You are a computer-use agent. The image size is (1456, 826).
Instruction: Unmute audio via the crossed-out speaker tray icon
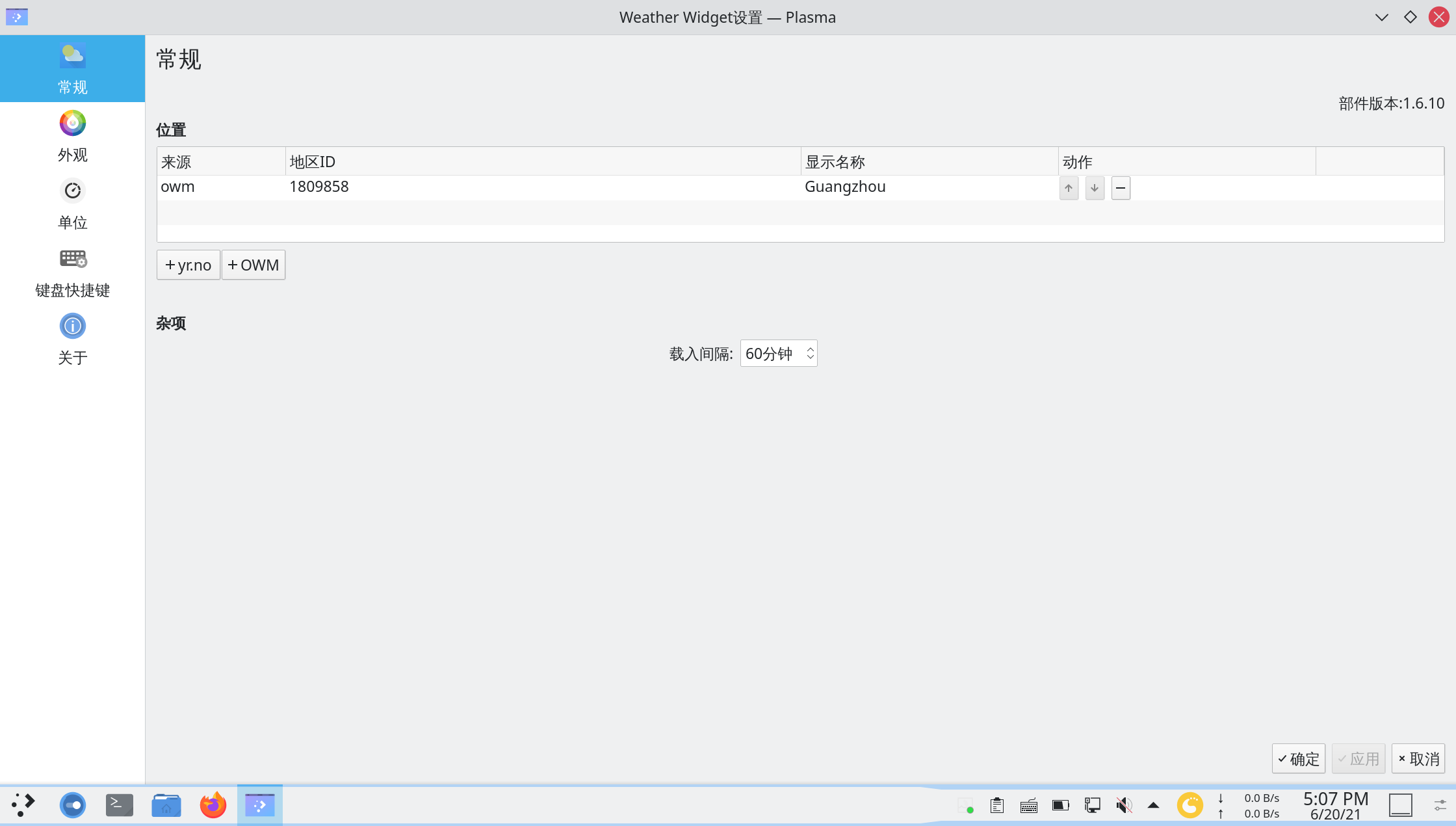[x=1123, y=805]
